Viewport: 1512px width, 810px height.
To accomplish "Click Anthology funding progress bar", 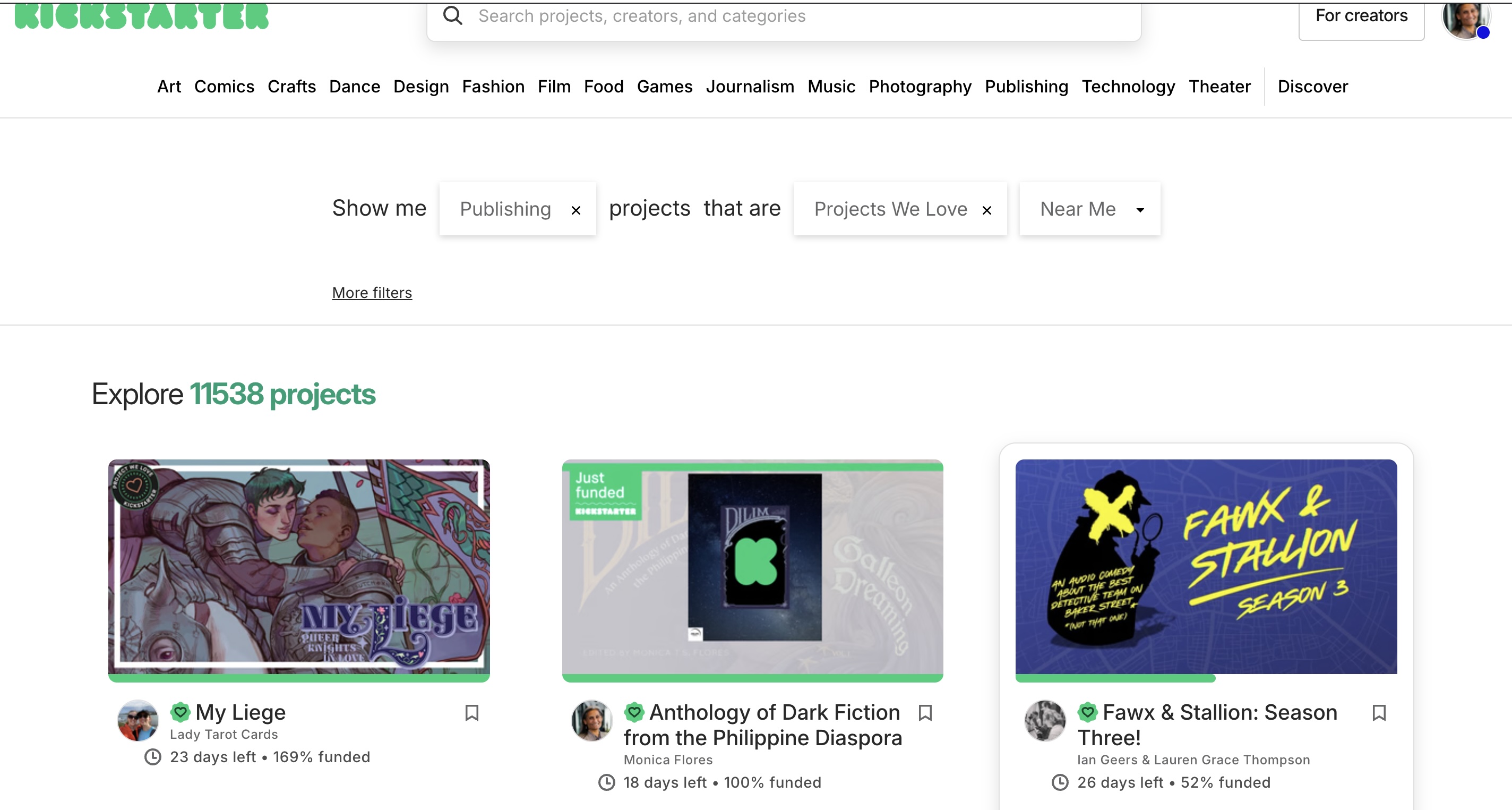I will click(752, 678).
